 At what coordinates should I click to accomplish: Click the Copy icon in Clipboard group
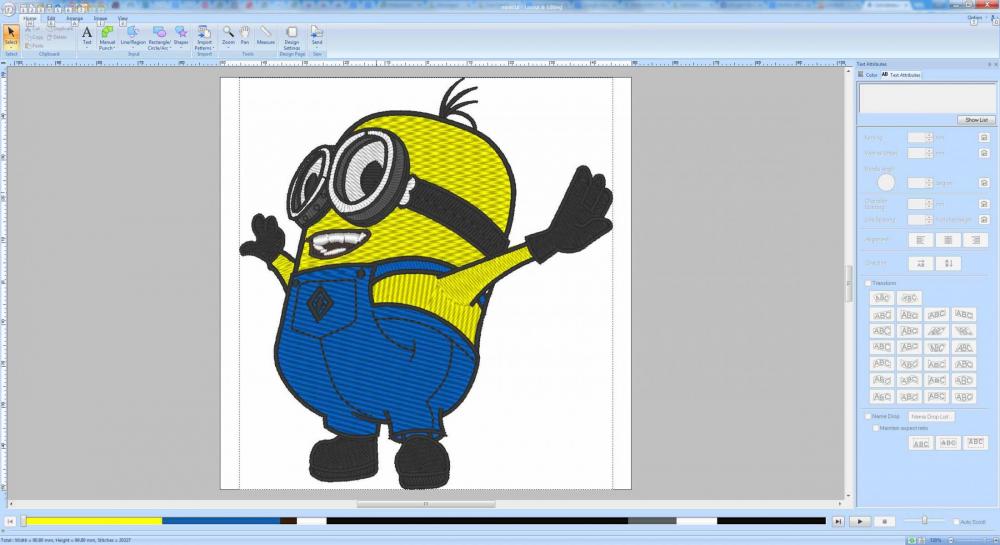coord(34,37)
